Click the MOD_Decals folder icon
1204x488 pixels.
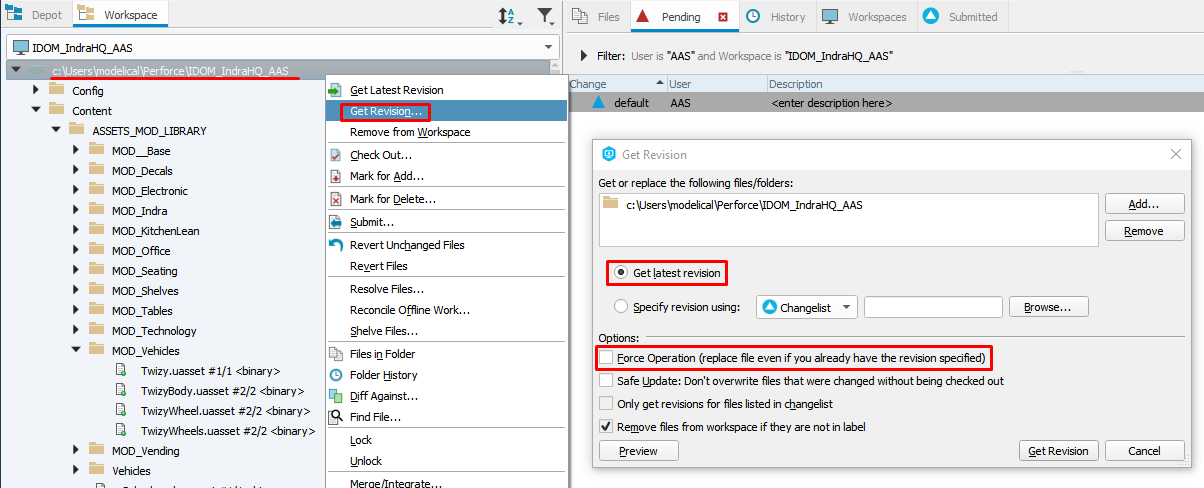click(96, 171)
